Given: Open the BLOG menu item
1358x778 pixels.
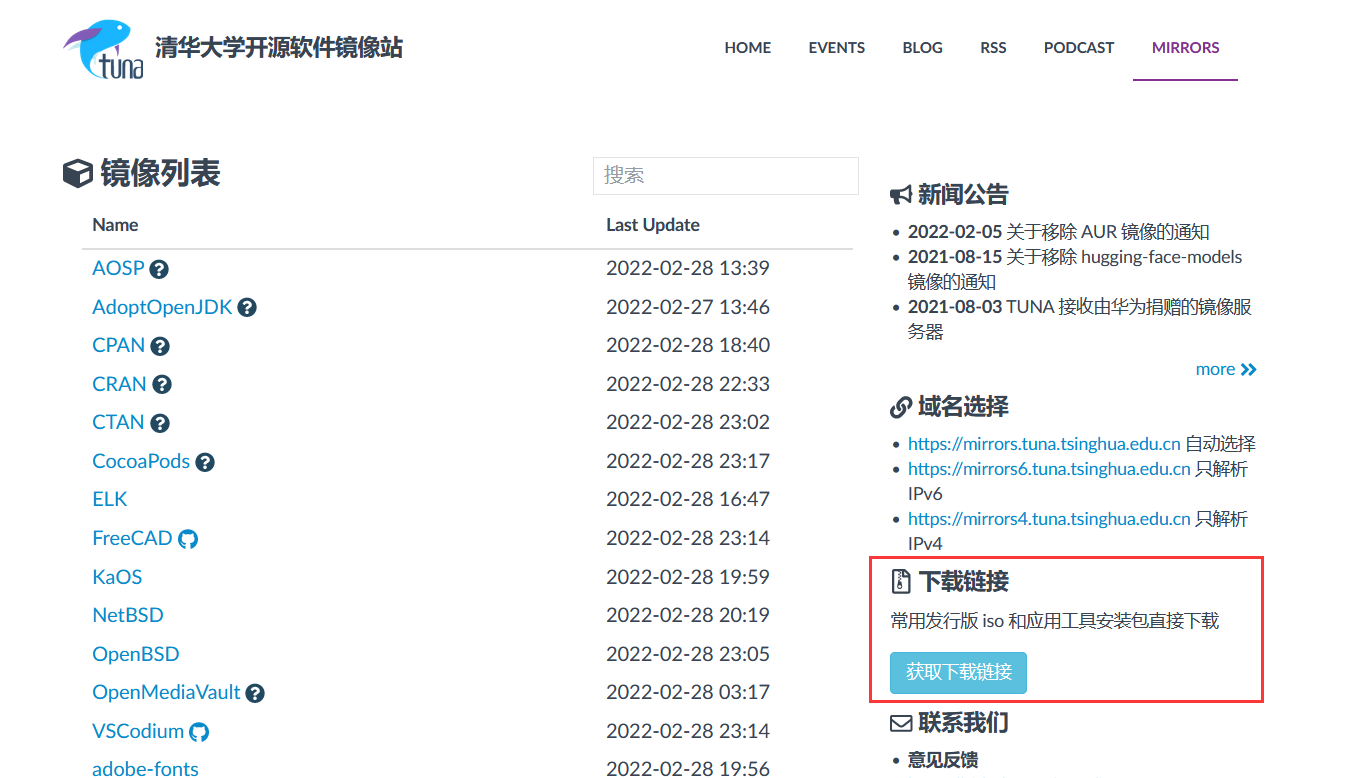Looking at the screenshot, I should 922,47.
